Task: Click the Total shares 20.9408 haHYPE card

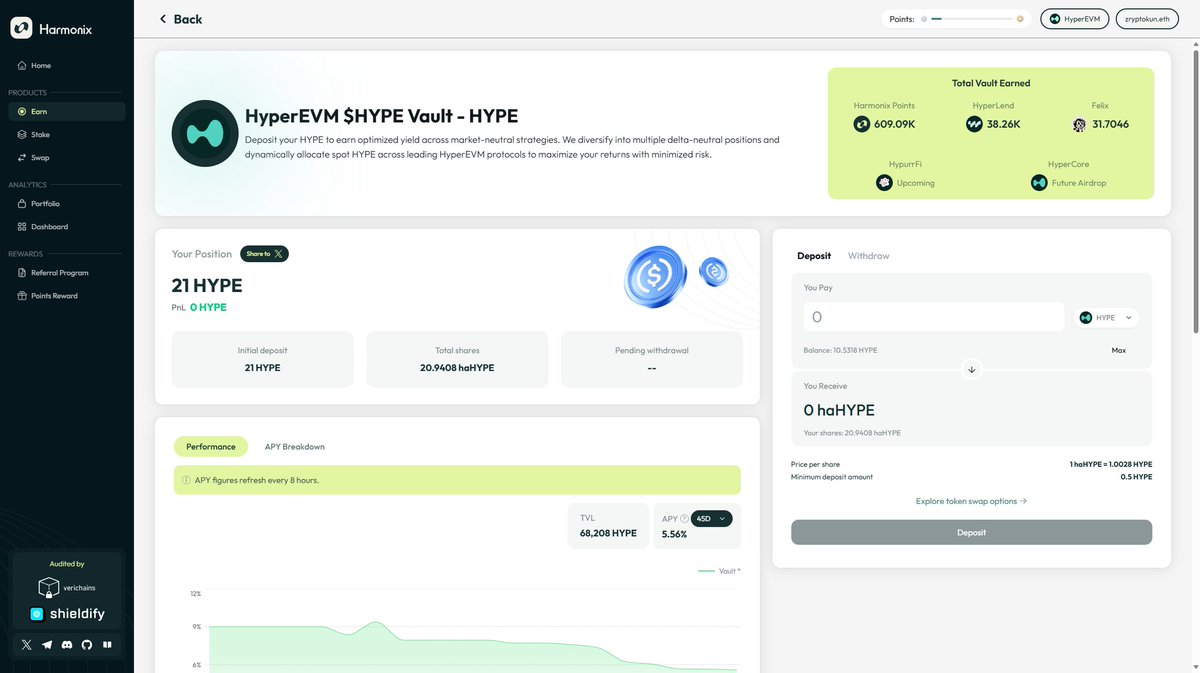Action: 457,359
